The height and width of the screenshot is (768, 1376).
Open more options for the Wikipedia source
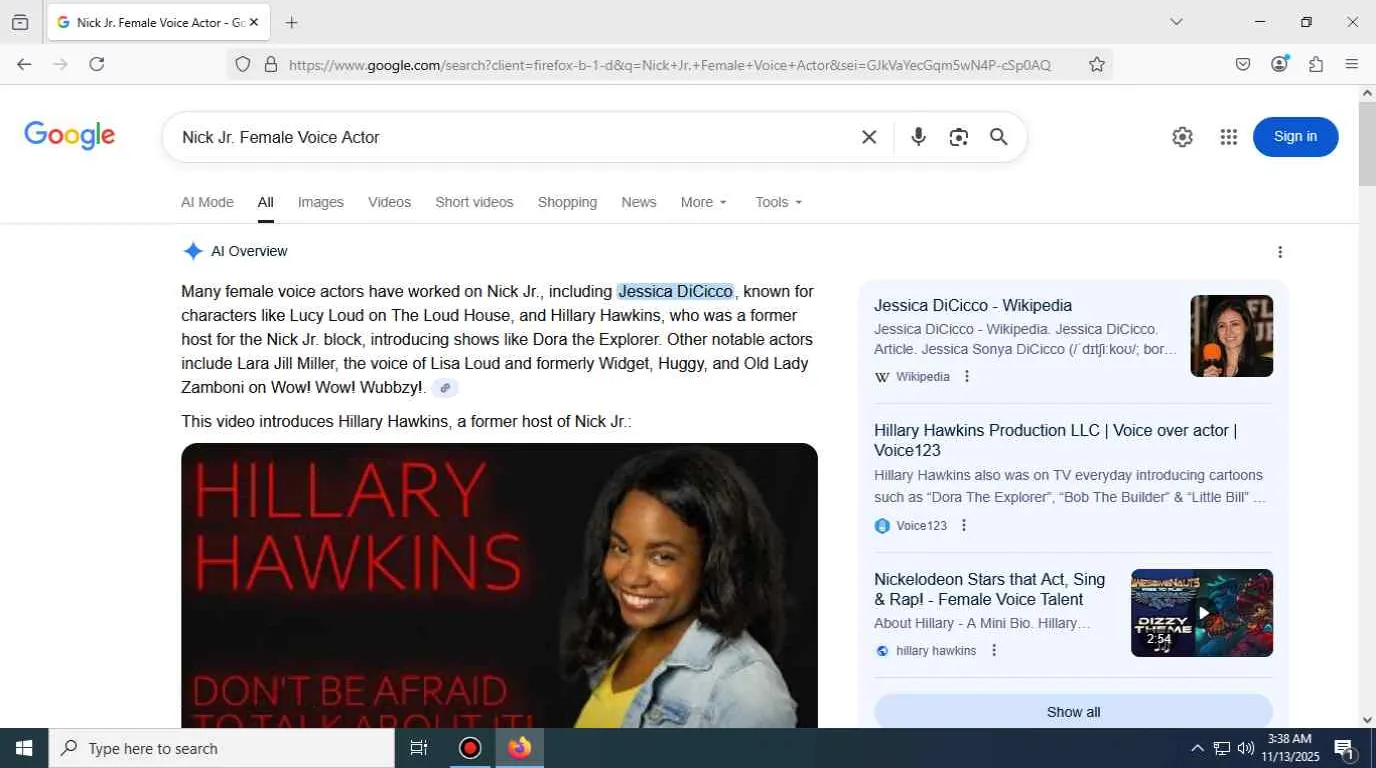[967, 377]
